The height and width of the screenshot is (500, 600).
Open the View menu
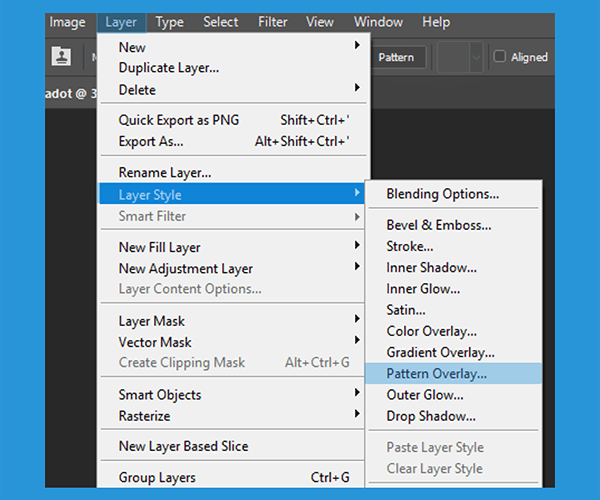pyautogui.click(x=320, y=22)
